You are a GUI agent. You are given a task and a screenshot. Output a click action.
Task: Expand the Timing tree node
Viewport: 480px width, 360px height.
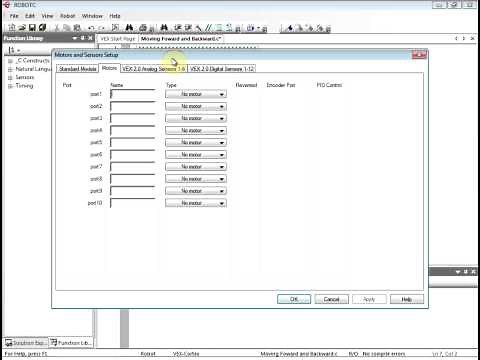[10, 86]
